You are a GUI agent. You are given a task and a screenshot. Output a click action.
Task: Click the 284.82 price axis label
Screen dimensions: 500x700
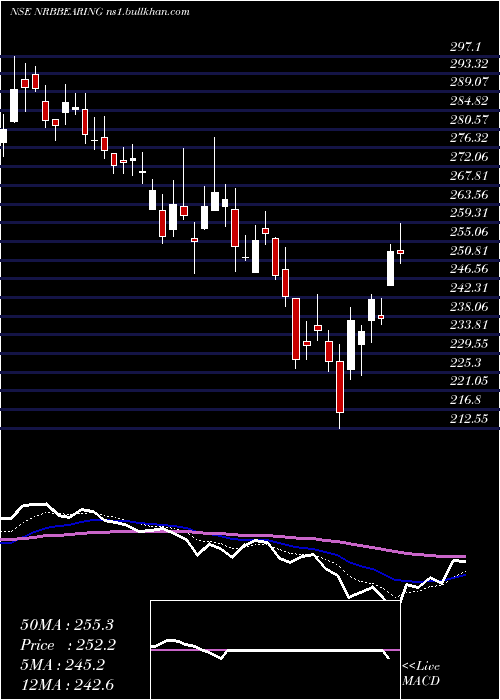tap(469, 101)
